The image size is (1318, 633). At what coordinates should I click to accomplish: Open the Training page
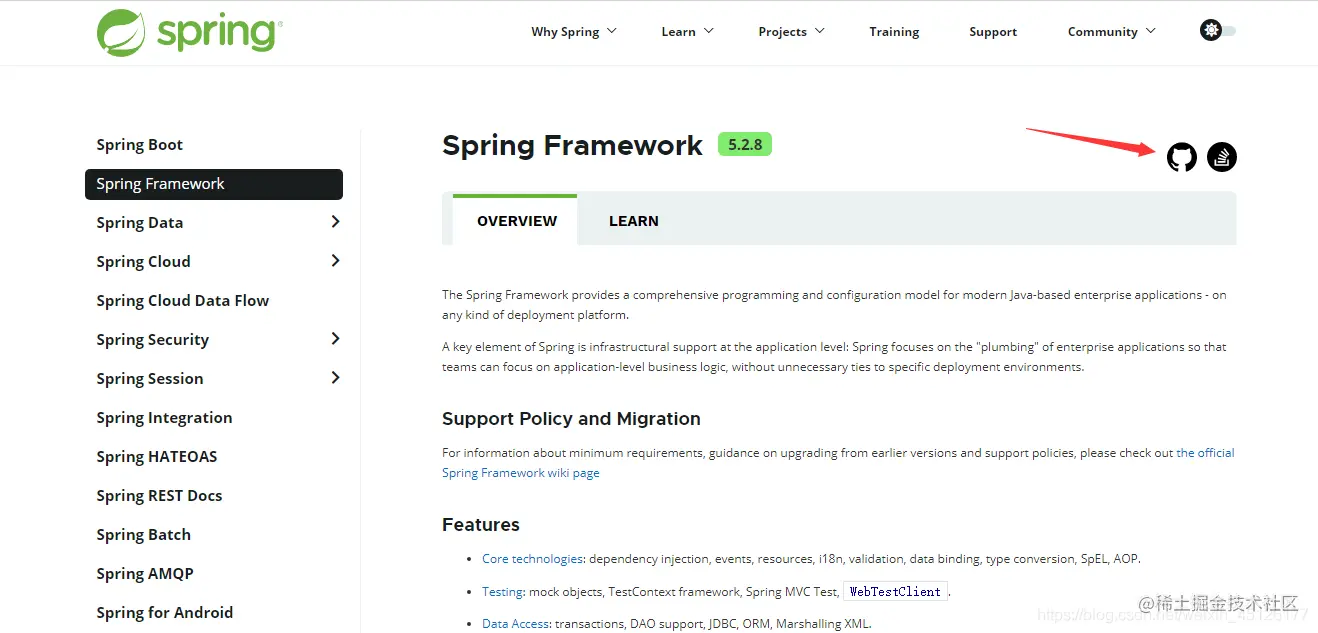click(894, 32)
